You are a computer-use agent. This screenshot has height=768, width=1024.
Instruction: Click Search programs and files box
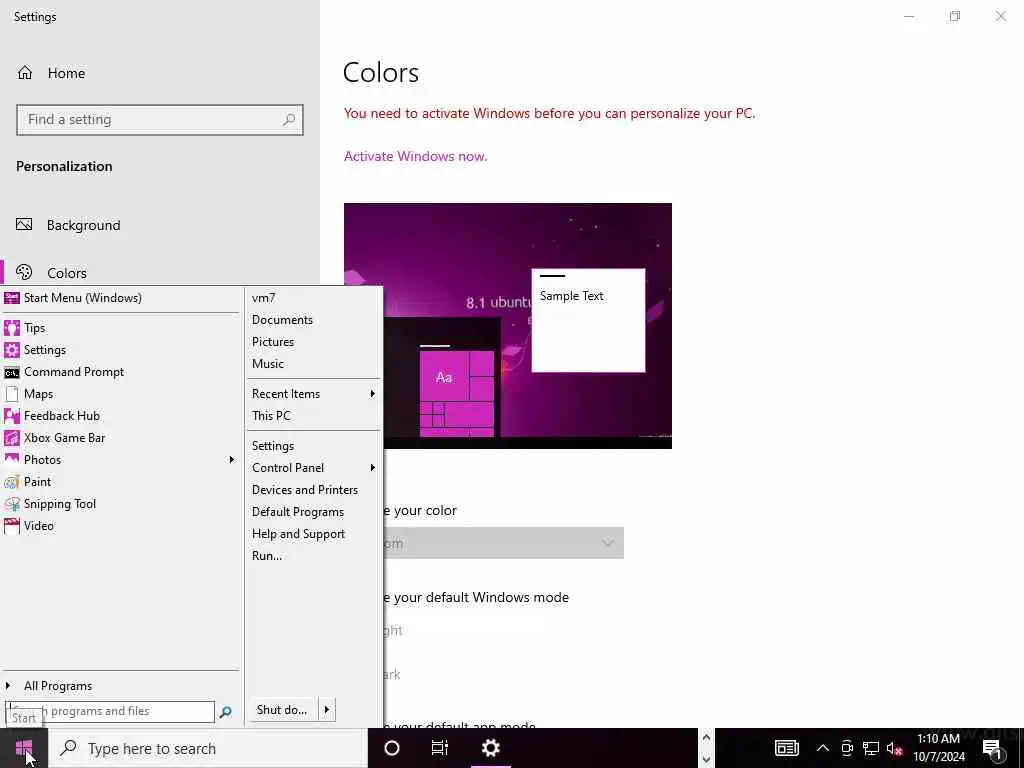point(110,711)
